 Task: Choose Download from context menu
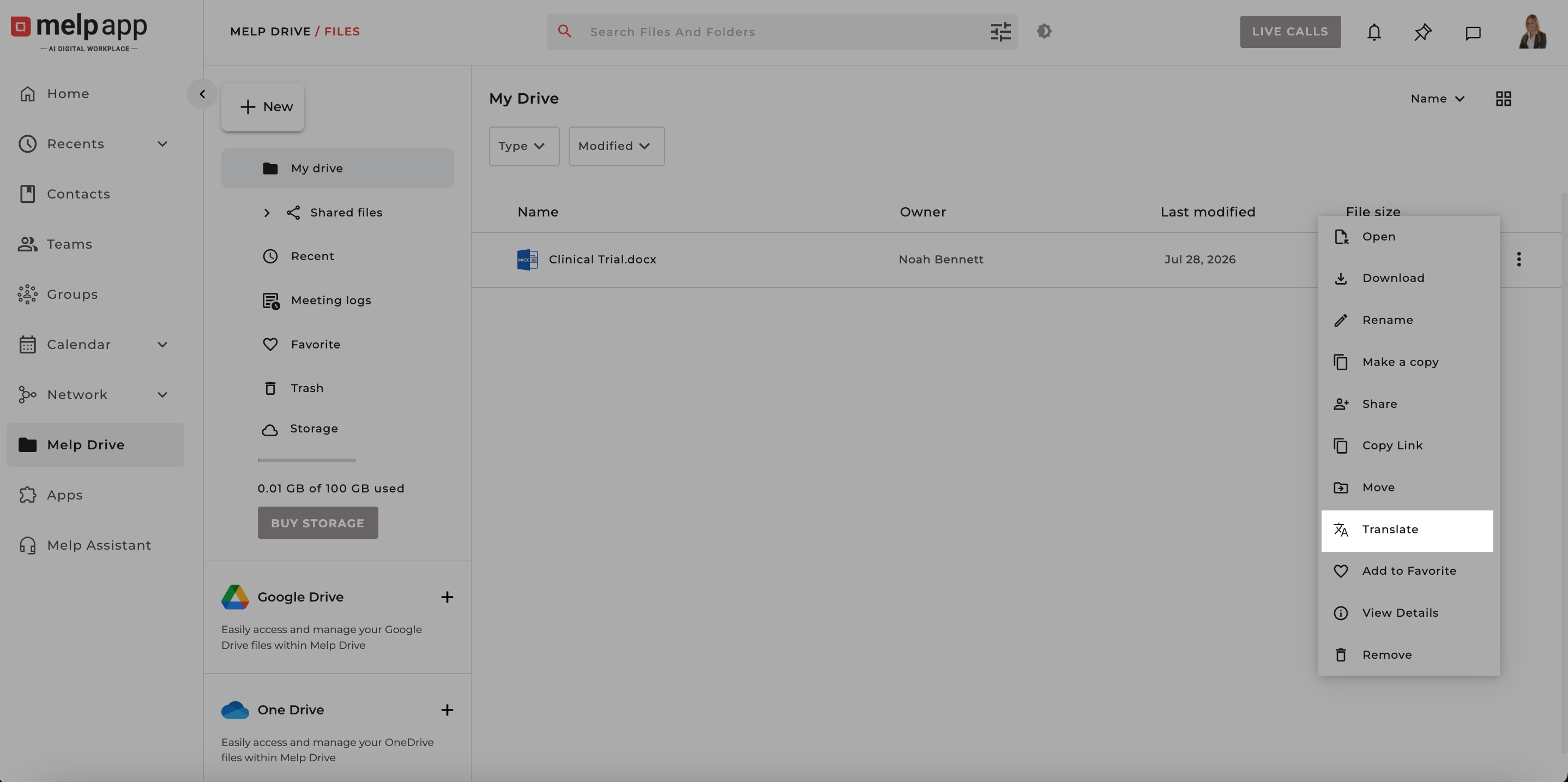click(x=1407, y=278)
